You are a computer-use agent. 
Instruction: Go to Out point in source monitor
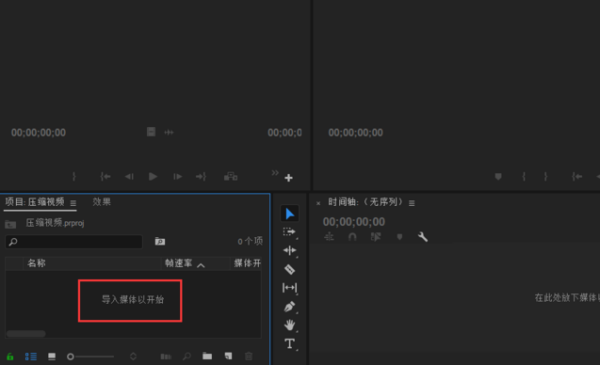(x=201, y=176)
